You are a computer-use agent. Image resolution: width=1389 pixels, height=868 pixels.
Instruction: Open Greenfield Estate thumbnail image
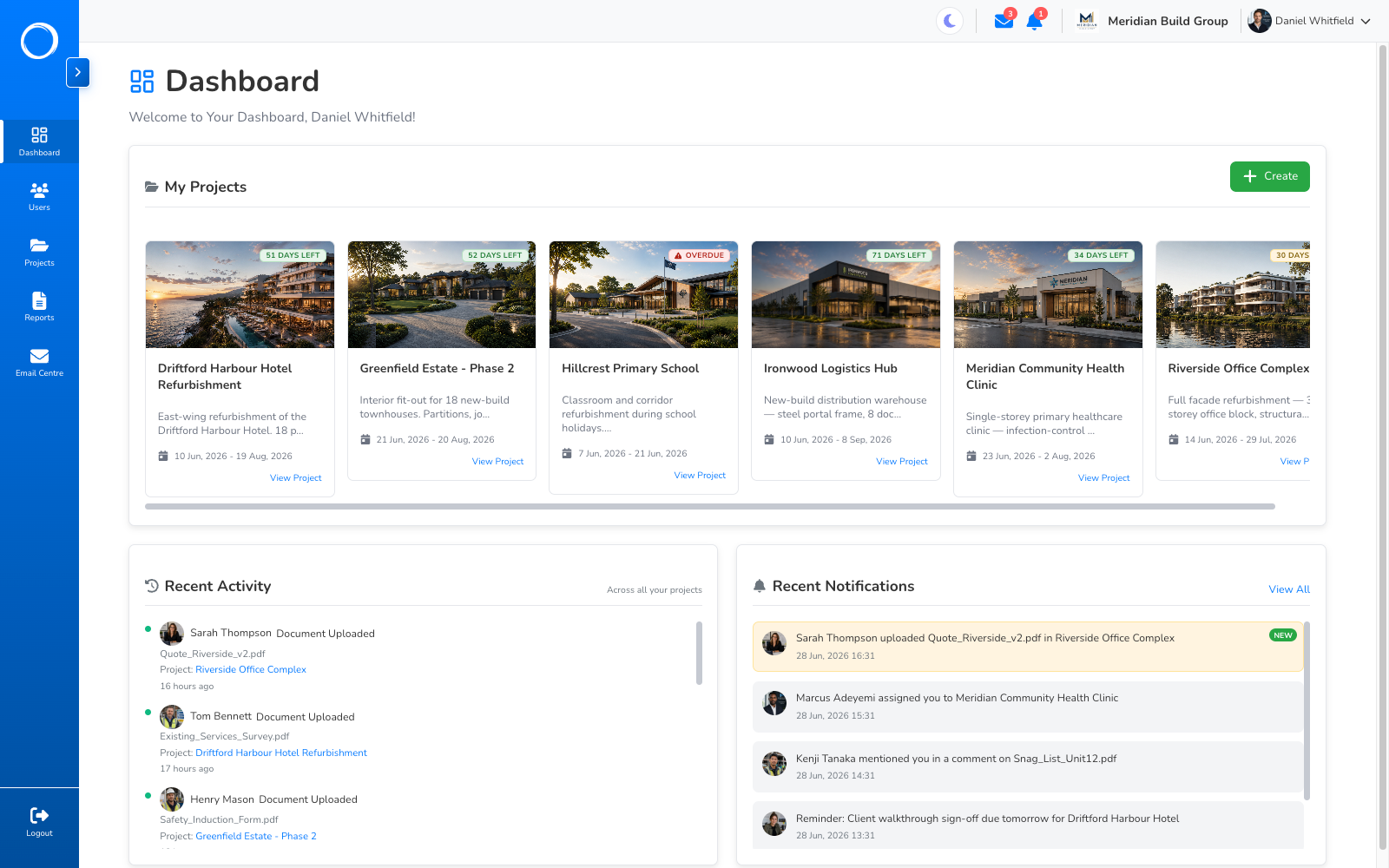(442, 295)
